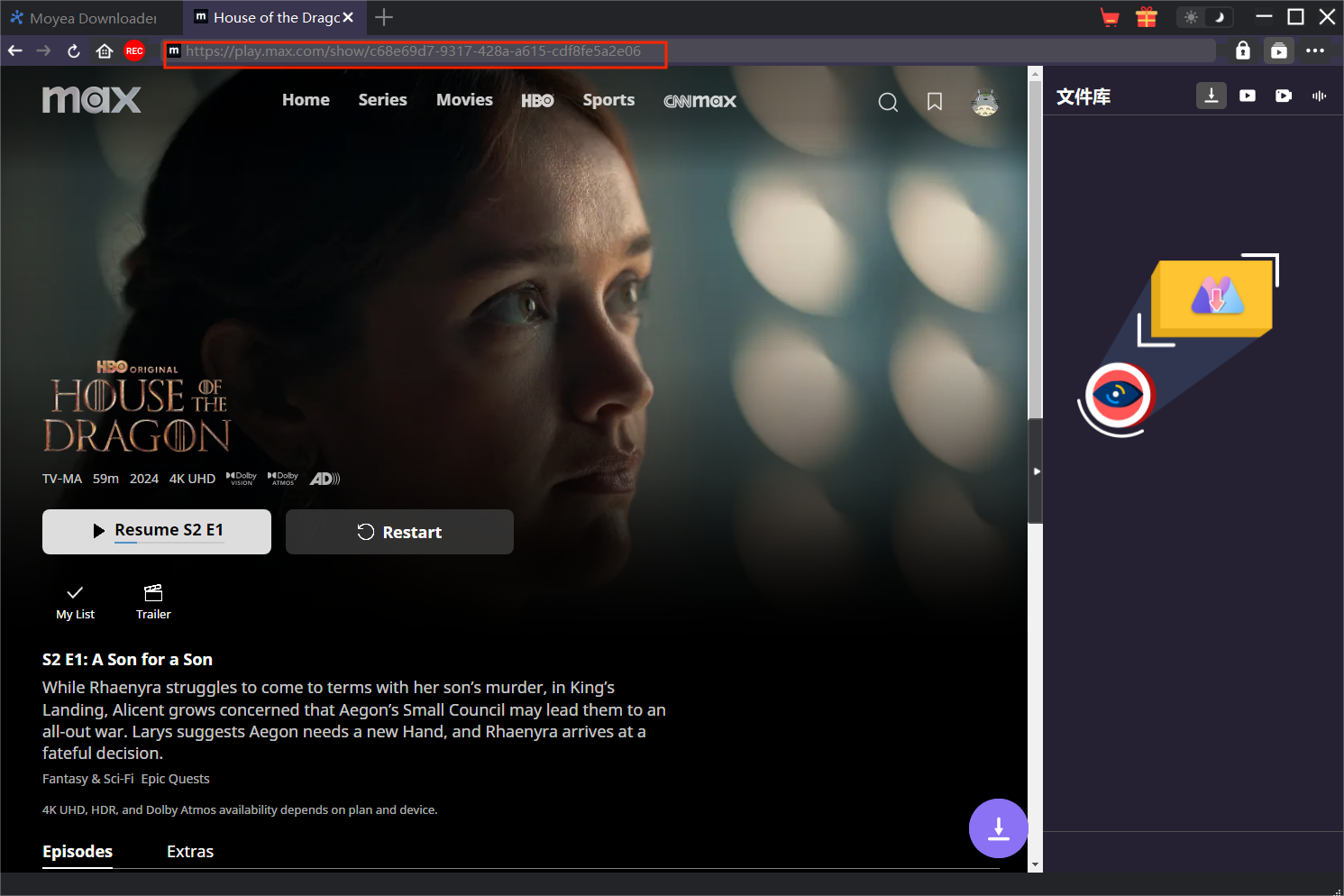Reload the page with the refresh icon
This screenshot has width=1344, height=896.
[x=74, y=50]
